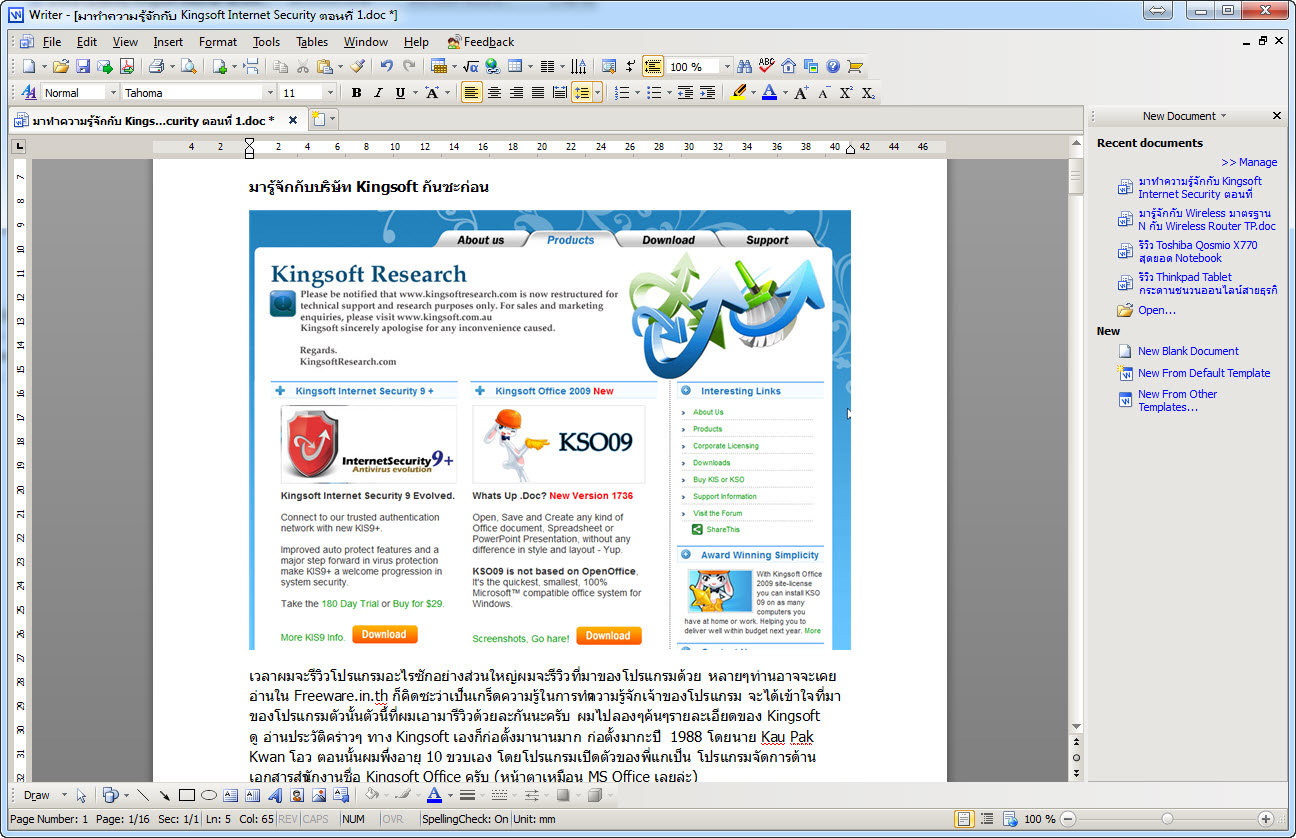The height and width of the screenshot is (838, 1296).
Task: Toggle right paragraph alignment
Action: click(516, 93)
